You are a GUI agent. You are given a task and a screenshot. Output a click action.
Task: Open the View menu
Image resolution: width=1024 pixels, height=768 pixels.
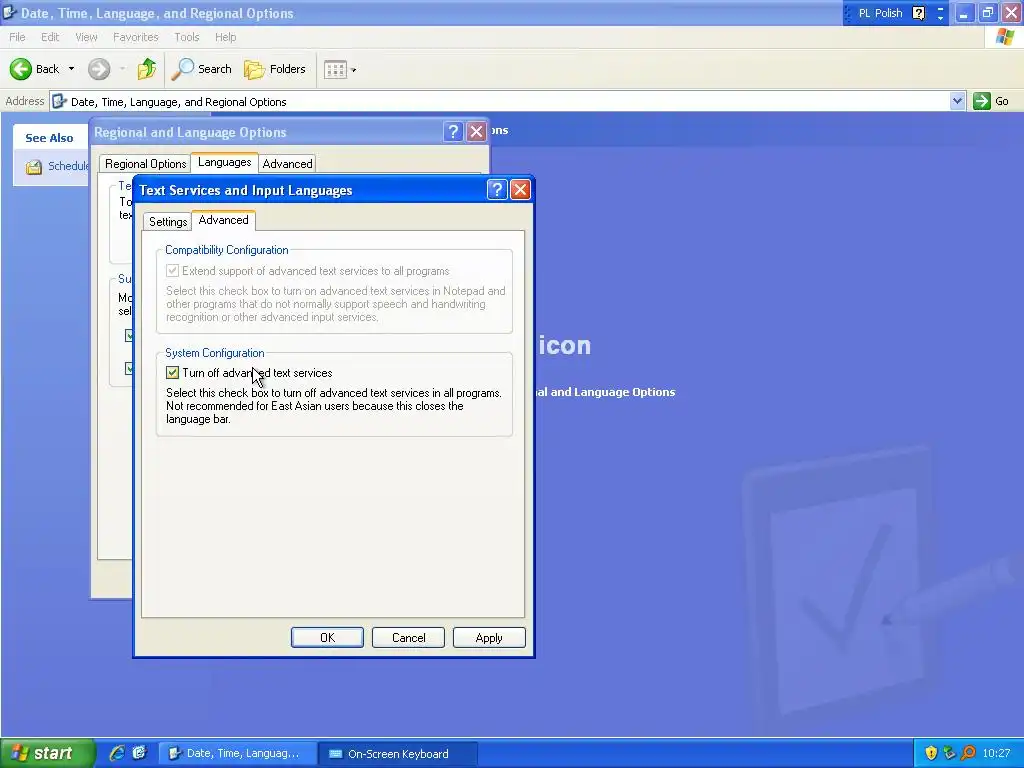(86, 37)
